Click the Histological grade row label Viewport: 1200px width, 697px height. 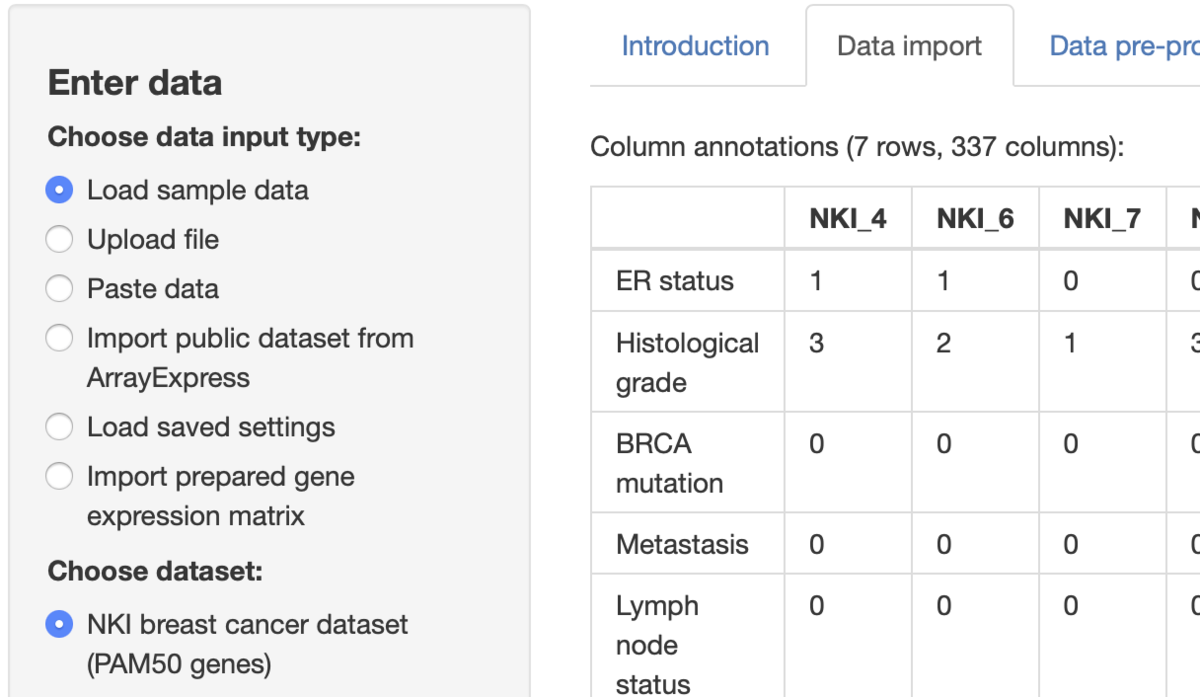pyautogui.click(x=687, y=363)
